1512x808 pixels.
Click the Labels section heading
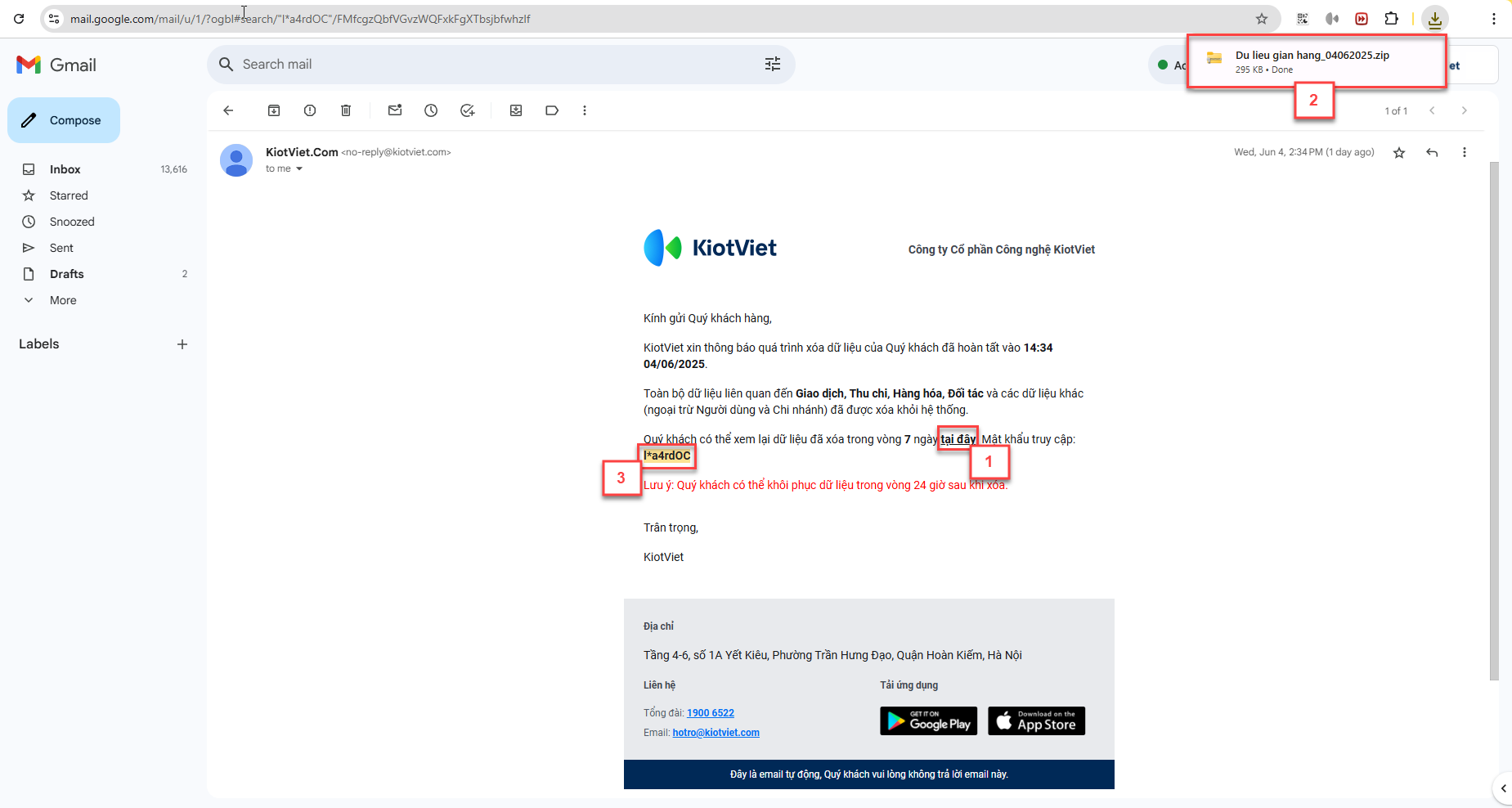[x=39, y=344]
